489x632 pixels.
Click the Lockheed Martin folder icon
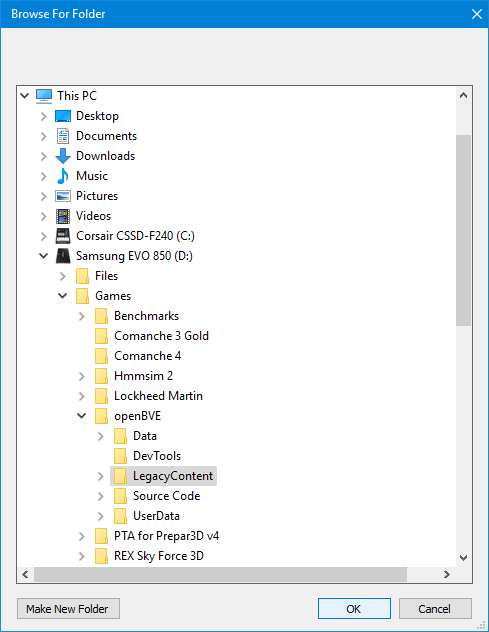(101, 396)
